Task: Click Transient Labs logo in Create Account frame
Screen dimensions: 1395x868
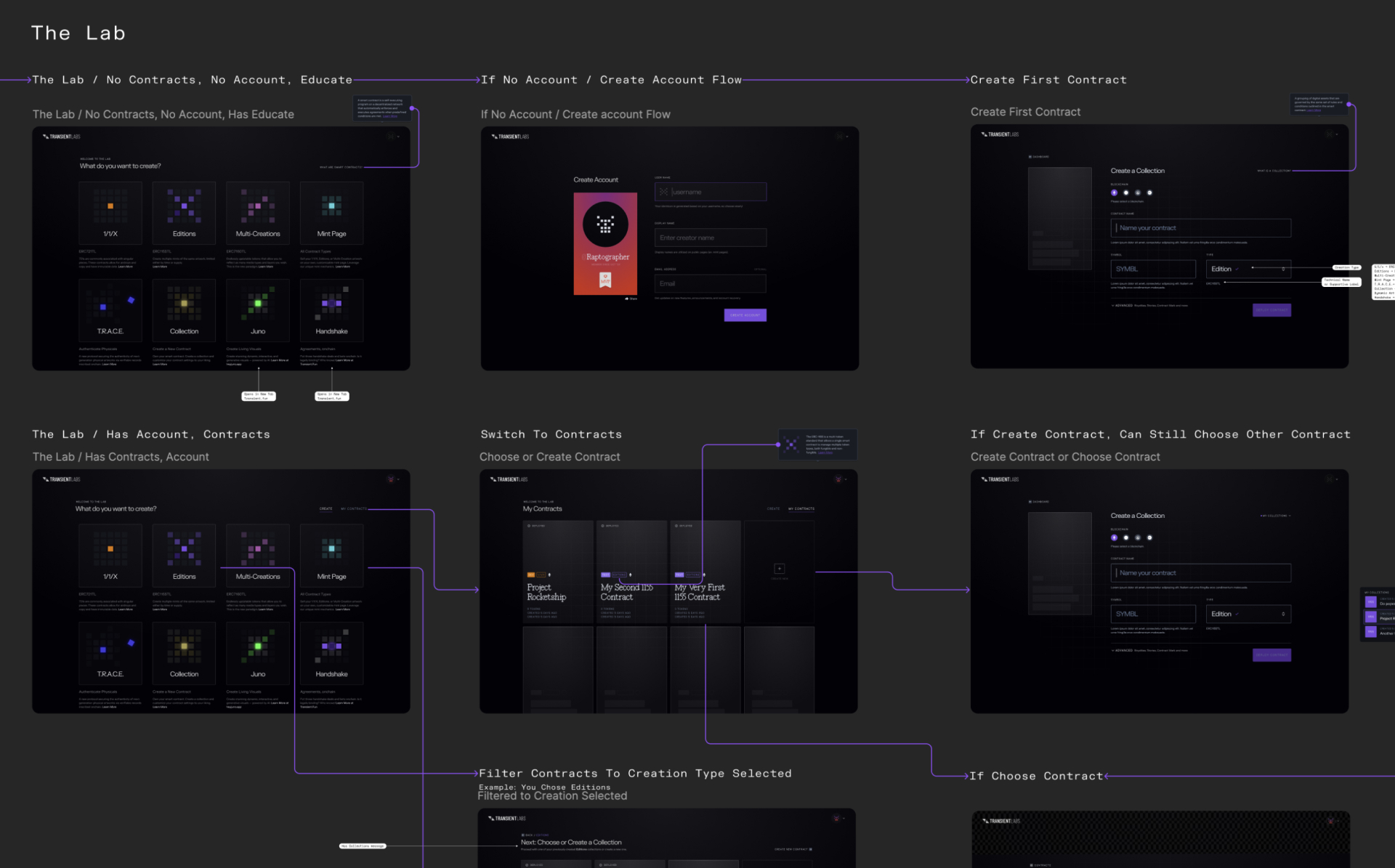Action: click(x=510, y=137)
